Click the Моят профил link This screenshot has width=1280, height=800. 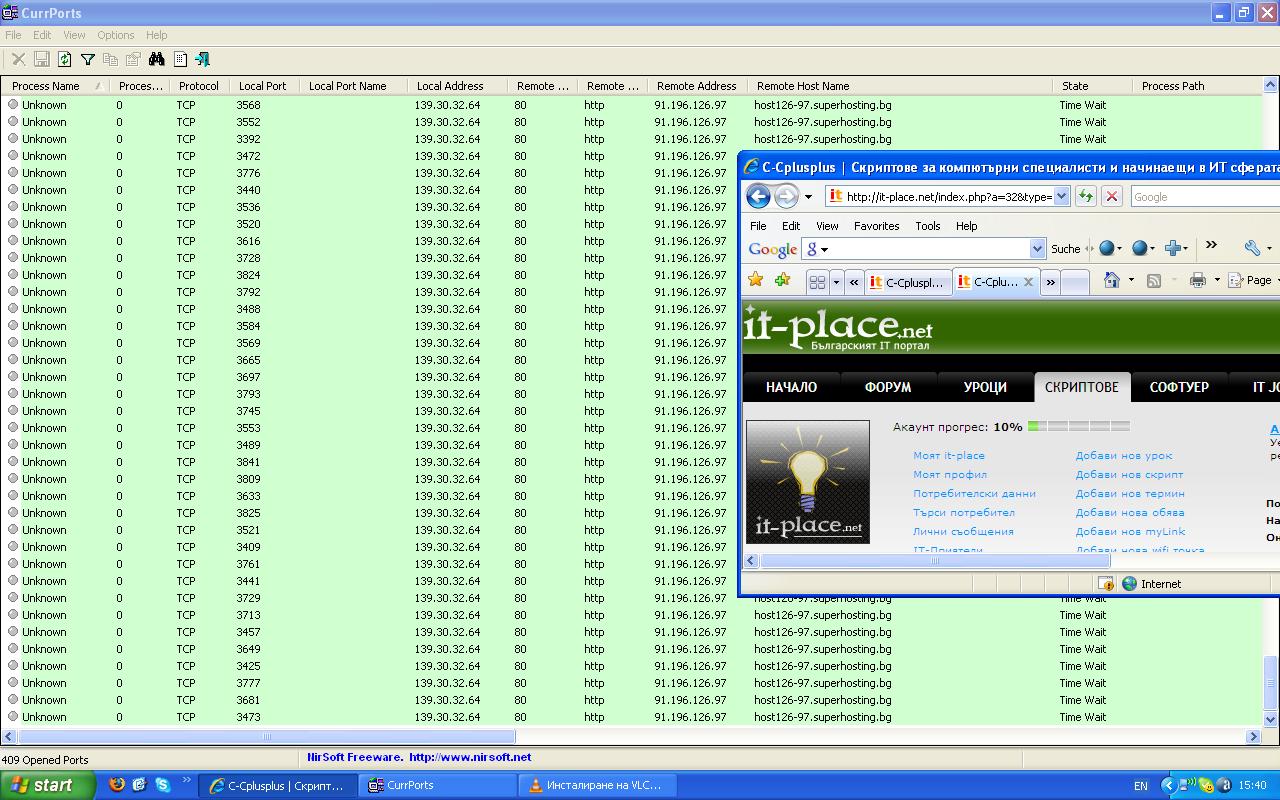949,474
